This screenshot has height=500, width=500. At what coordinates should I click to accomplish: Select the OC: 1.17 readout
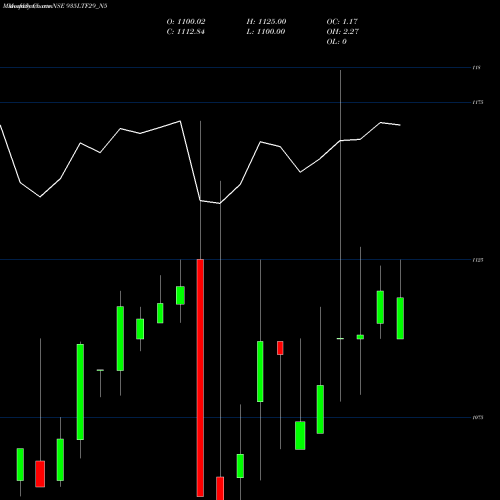click(342, 22)
